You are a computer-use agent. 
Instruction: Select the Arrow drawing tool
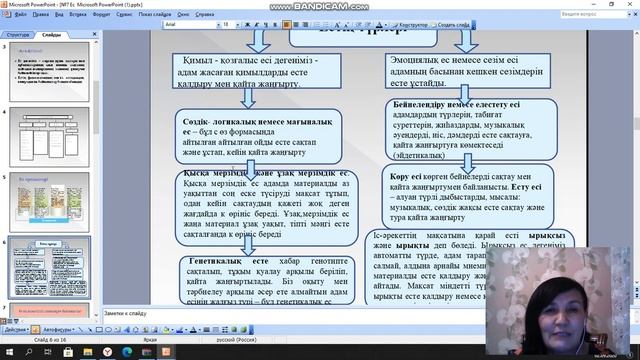[x=90, y=329]
